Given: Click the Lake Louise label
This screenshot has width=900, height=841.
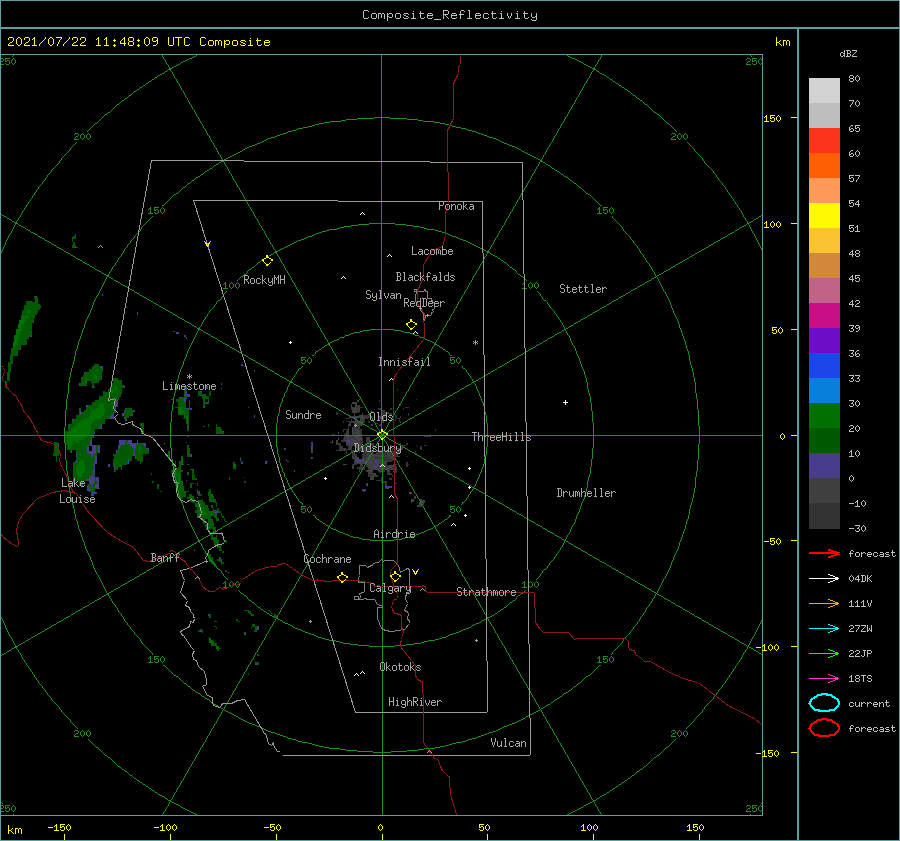Looking at the screenshot, I should pyautogui.click(x=77, y=491).
